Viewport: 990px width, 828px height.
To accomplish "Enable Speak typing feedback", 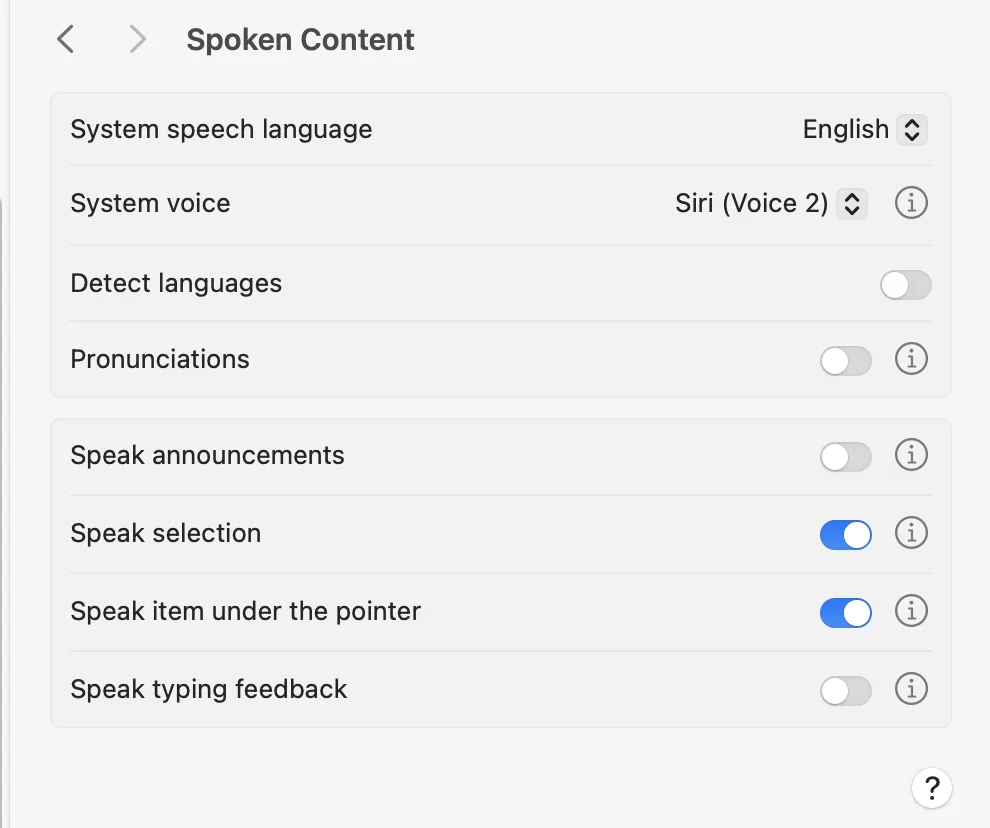I will (x=845, y=689).
